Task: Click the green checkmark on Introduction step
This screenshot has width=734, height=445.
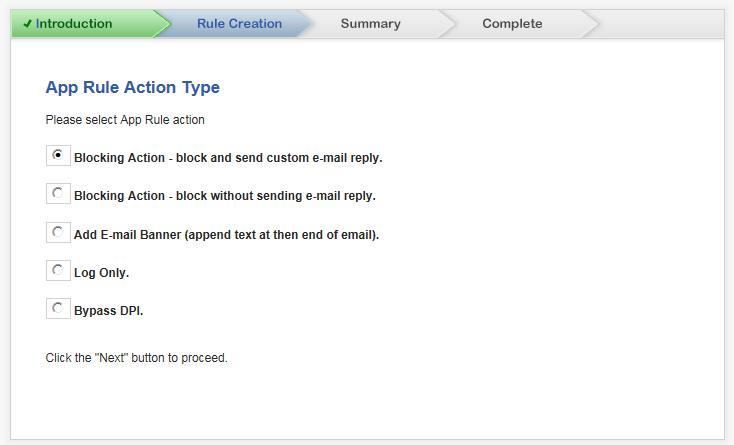Action: (28, 23)
